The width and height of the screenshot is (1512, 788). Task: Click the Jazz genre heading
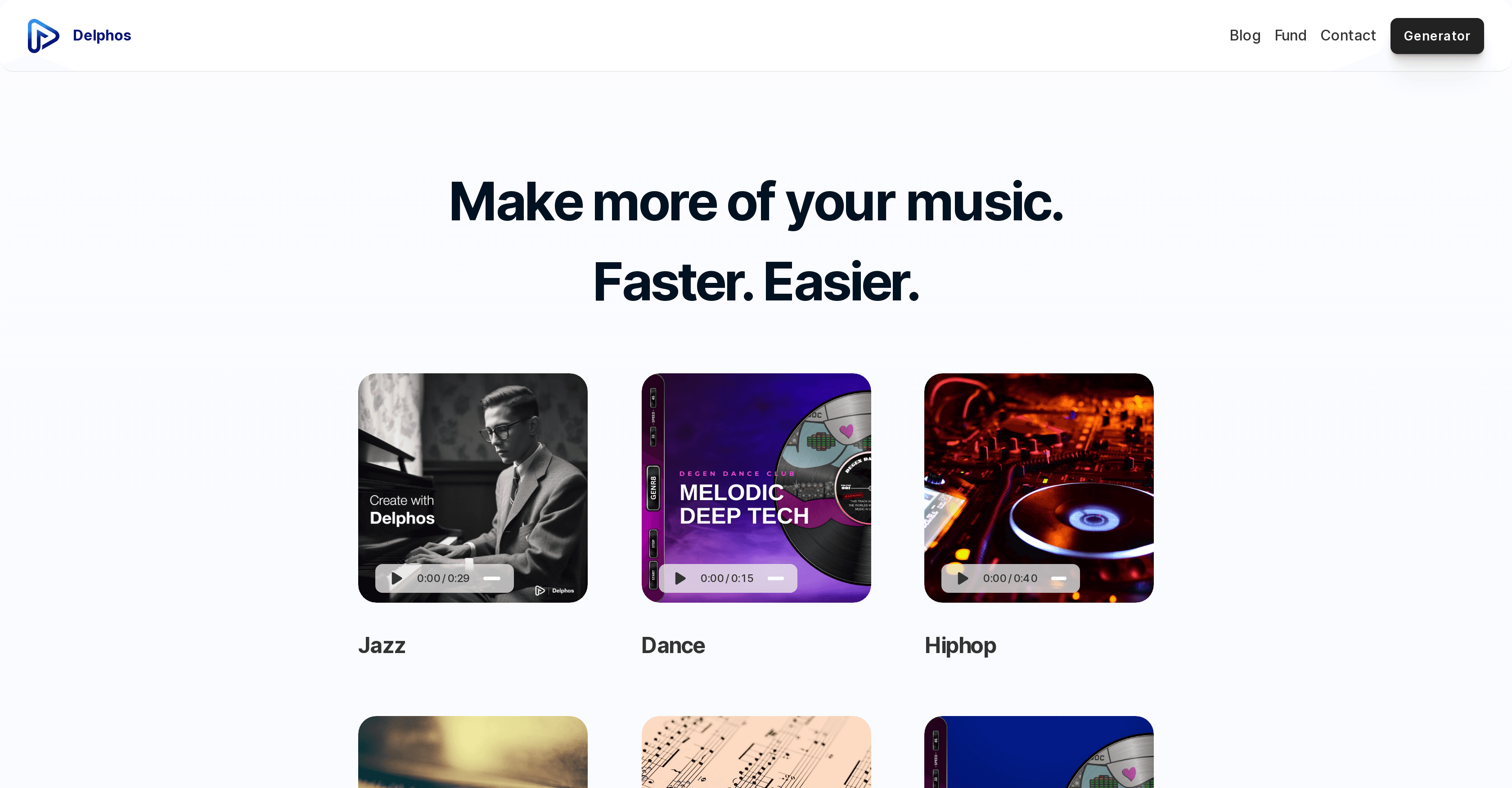tap(382, 645)
